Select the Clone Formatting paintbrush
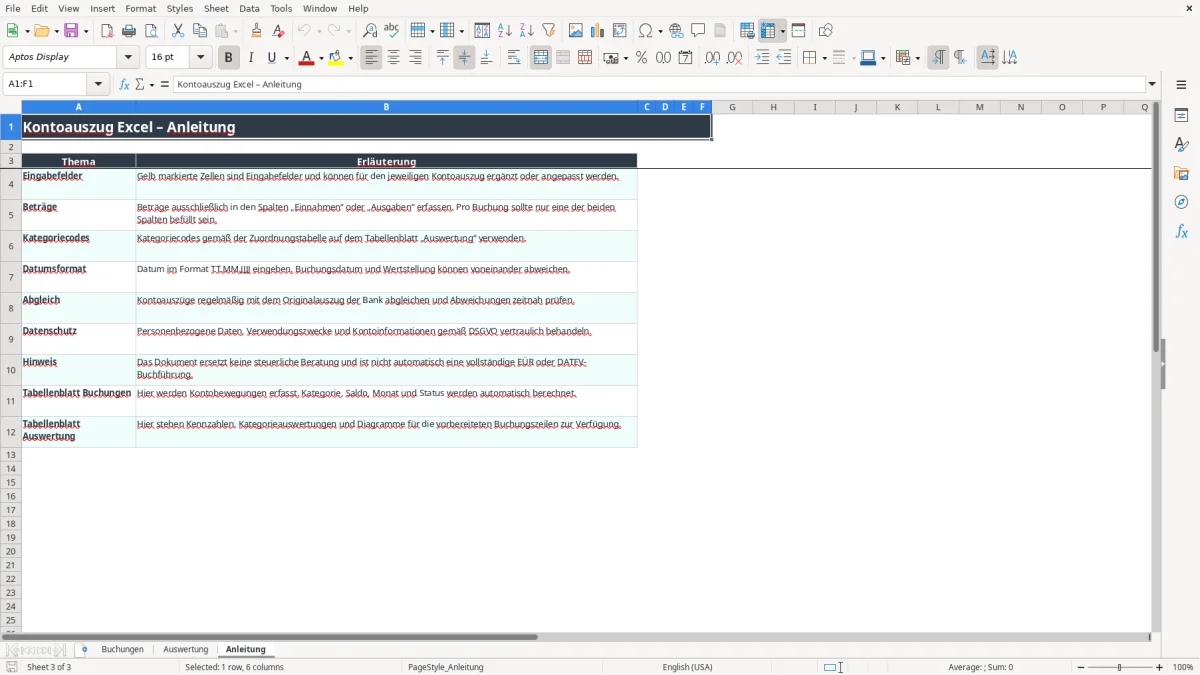 [256, 31]
